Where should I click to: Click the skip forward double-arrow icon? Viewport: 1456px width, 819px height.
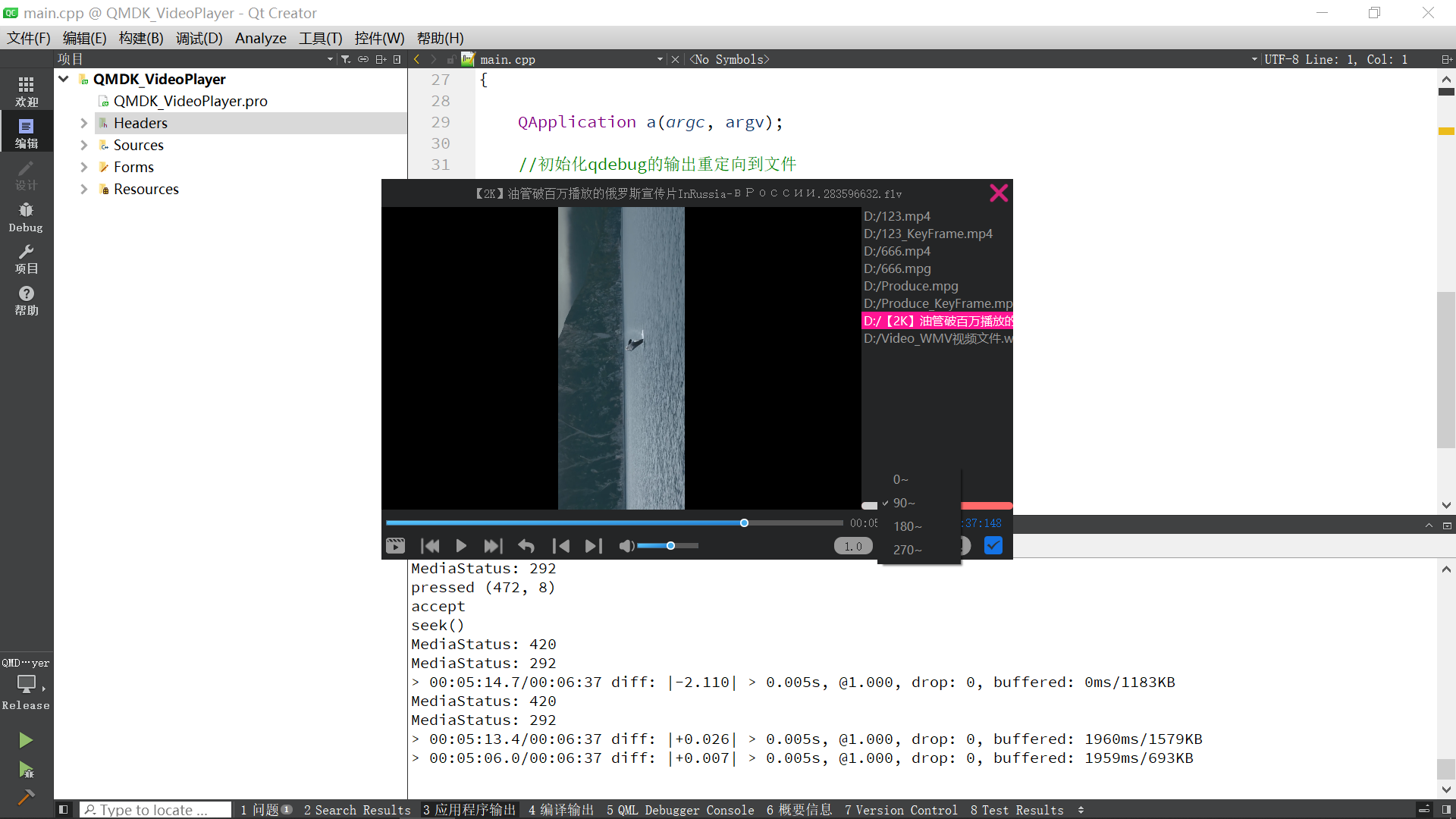(493, 546)
